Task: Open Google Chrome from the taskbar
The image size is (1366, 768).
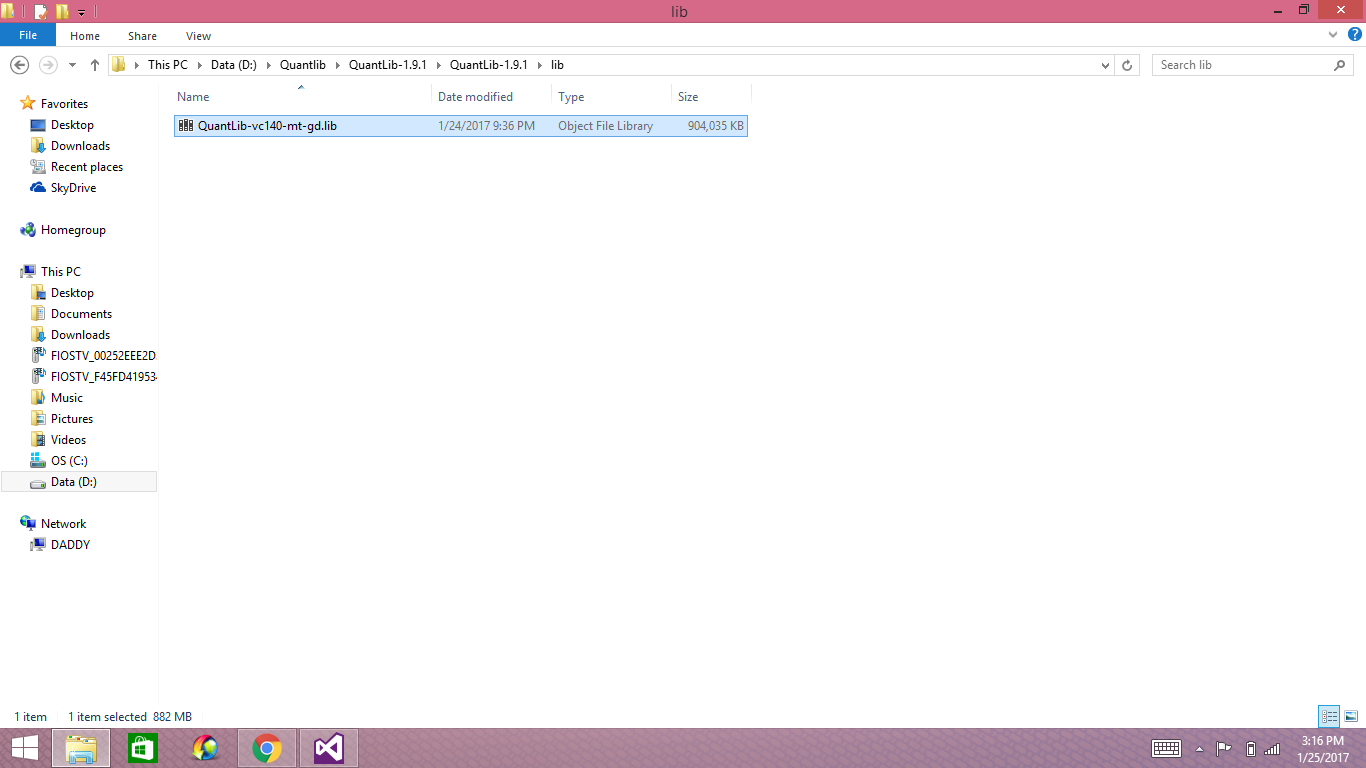Action: click(x=267, y=748)
